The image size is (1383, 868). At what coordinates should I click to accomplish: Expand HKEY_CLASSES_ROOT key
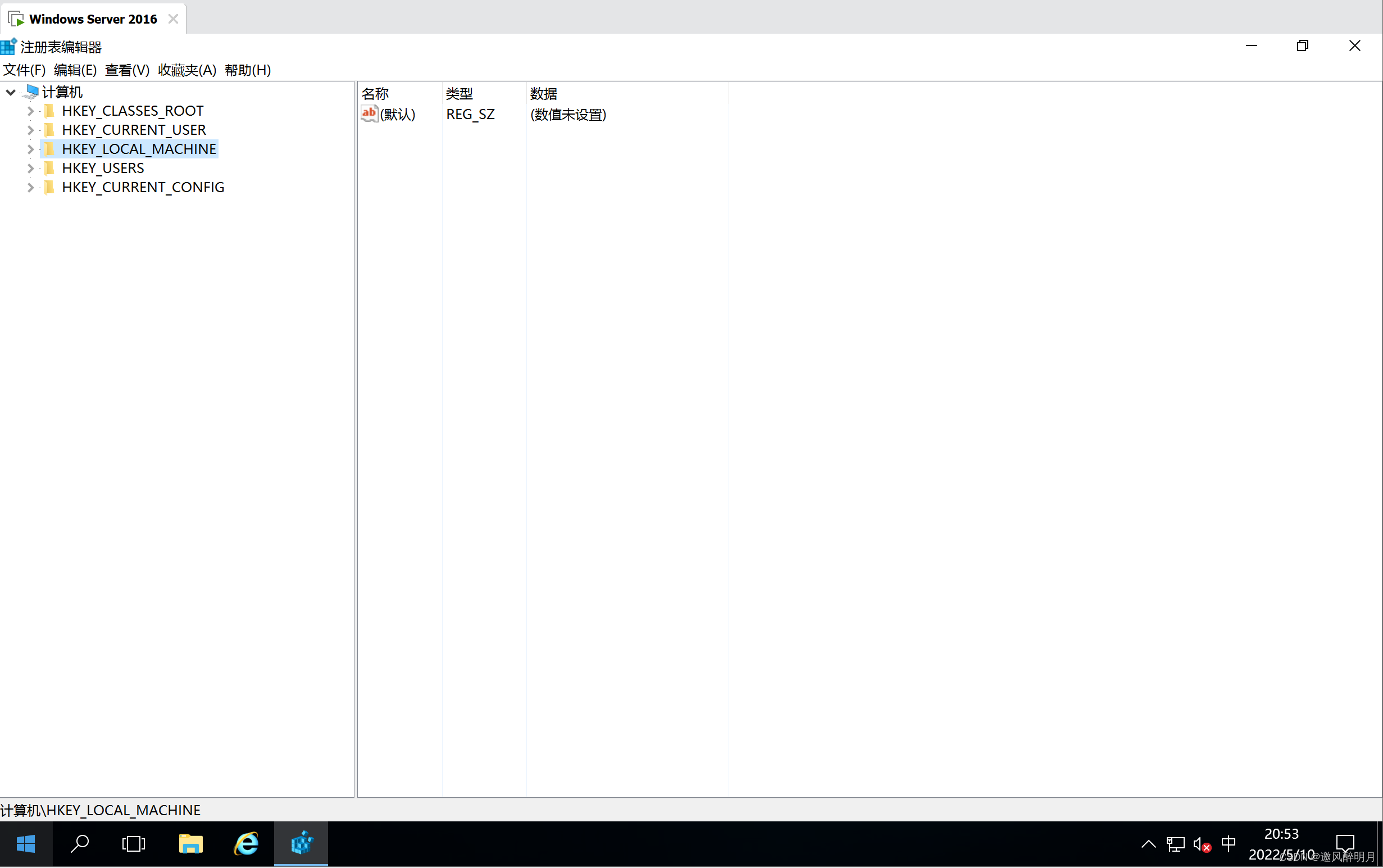(x=30, y=111)
